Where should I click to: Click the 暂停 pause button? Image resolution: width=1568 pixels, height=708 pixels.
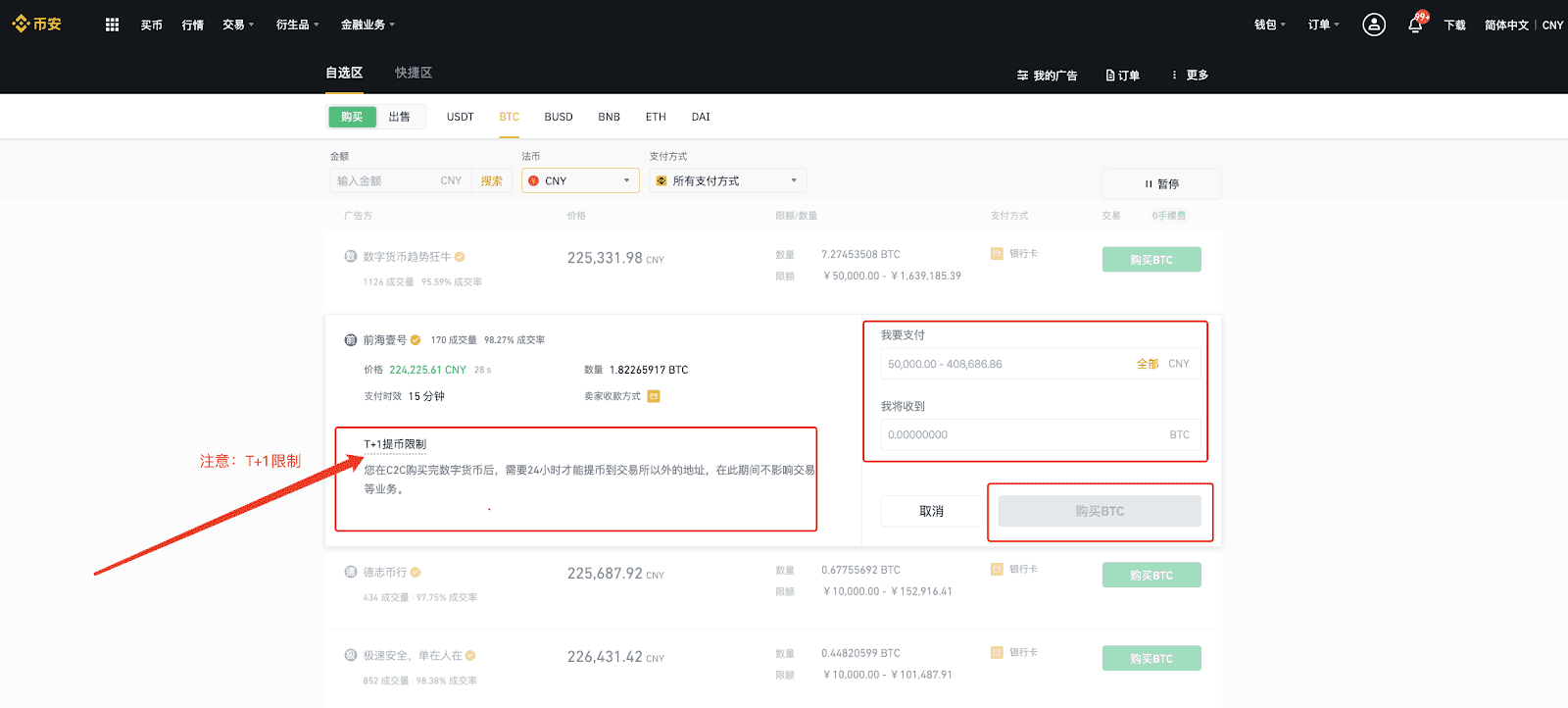[1161, 184]
